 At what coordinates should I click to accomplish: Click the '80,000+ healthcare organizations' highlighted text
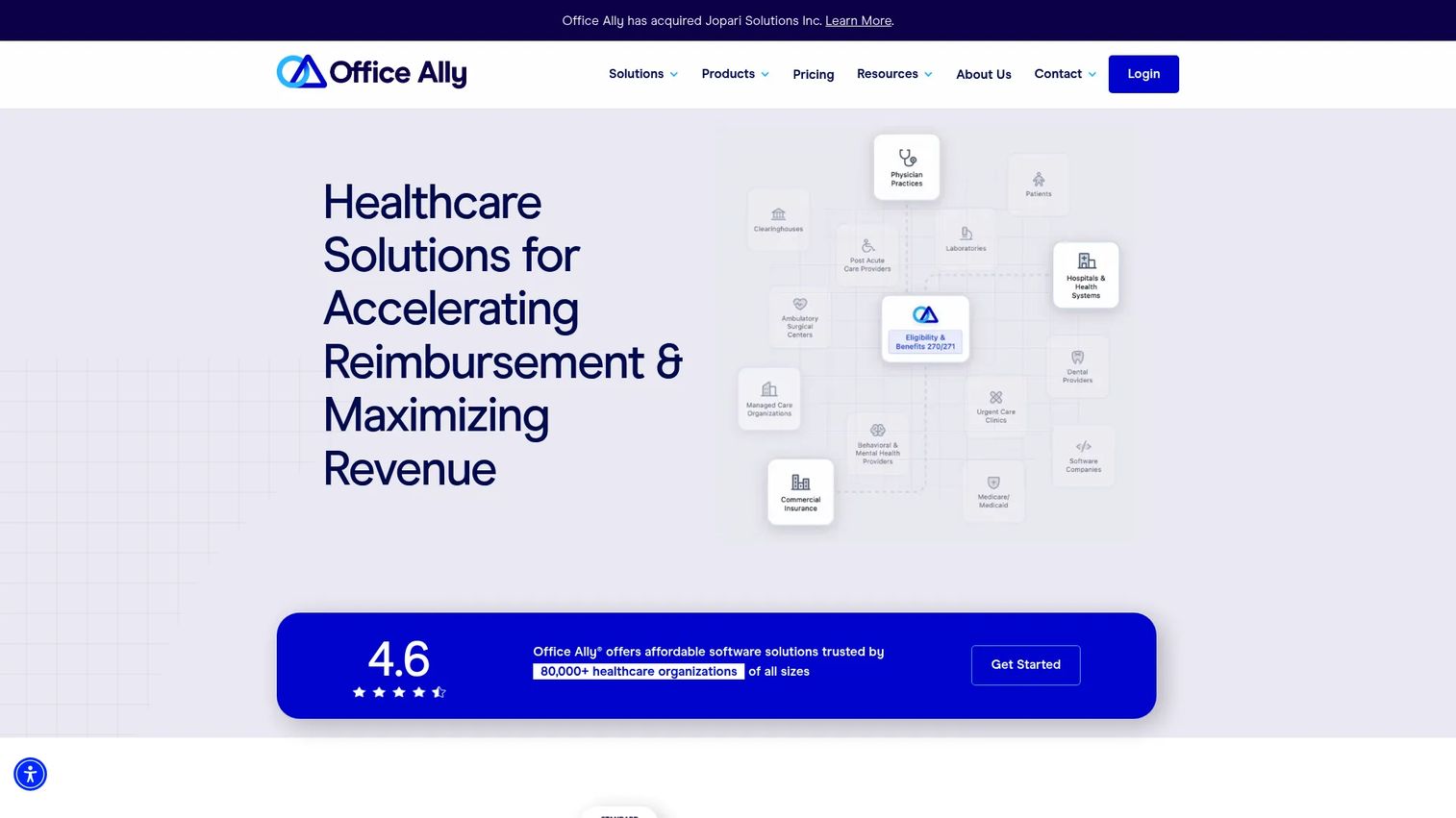(639, 671)
